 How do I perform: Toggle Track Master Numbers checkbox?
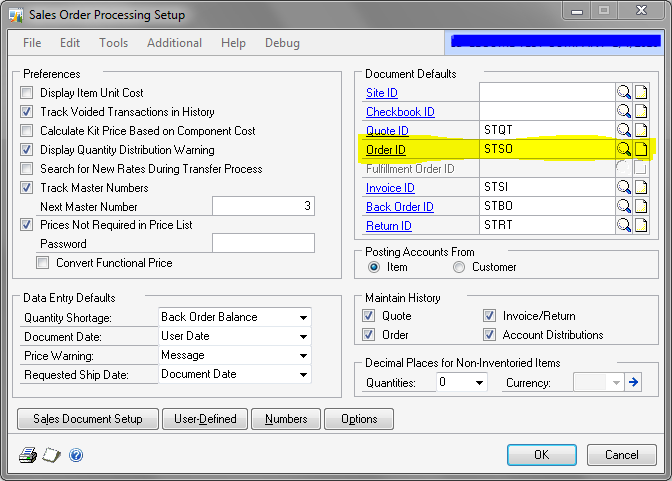point(27,188)
